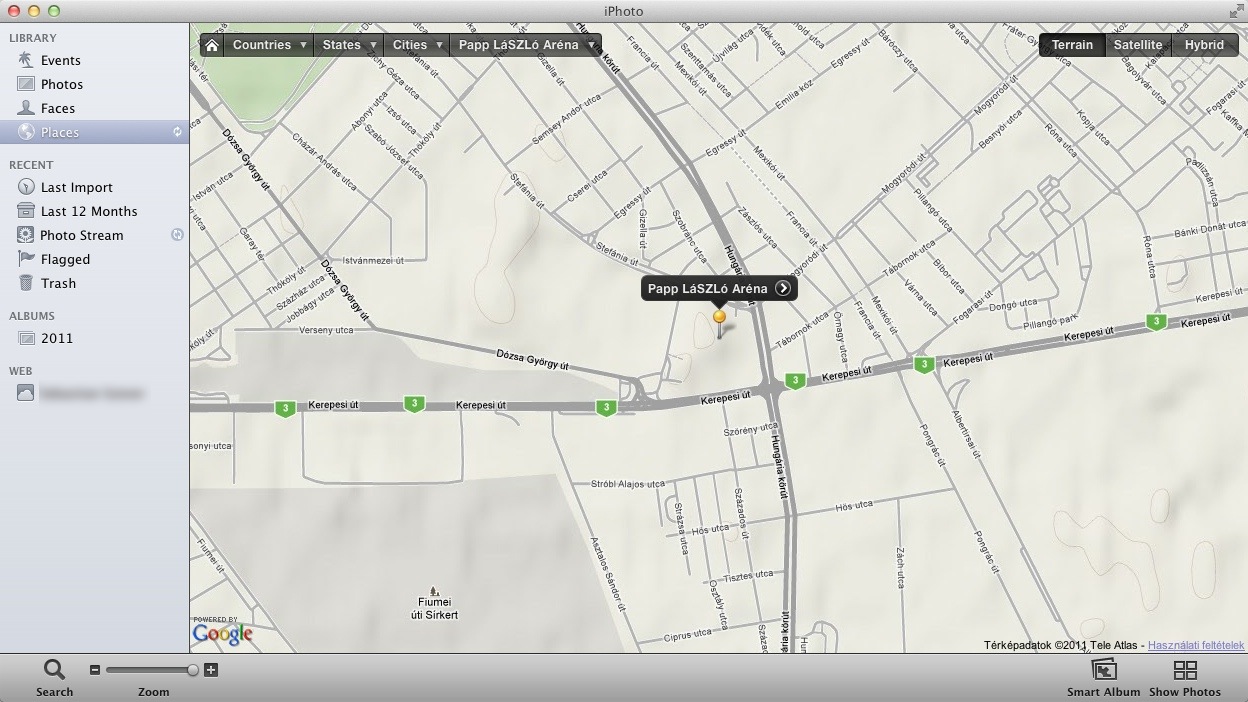The image size is (1248, 702).
Task: Click the Szörény utca label
Action: [749, 429]
